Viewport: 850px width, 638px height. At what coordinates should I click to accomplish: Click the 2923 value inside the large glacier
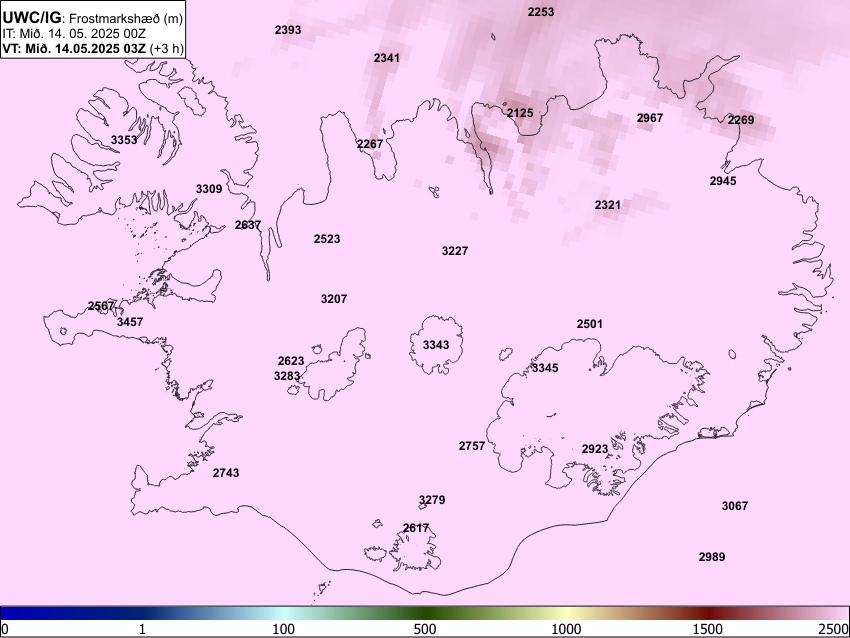[x=595, y=449]
